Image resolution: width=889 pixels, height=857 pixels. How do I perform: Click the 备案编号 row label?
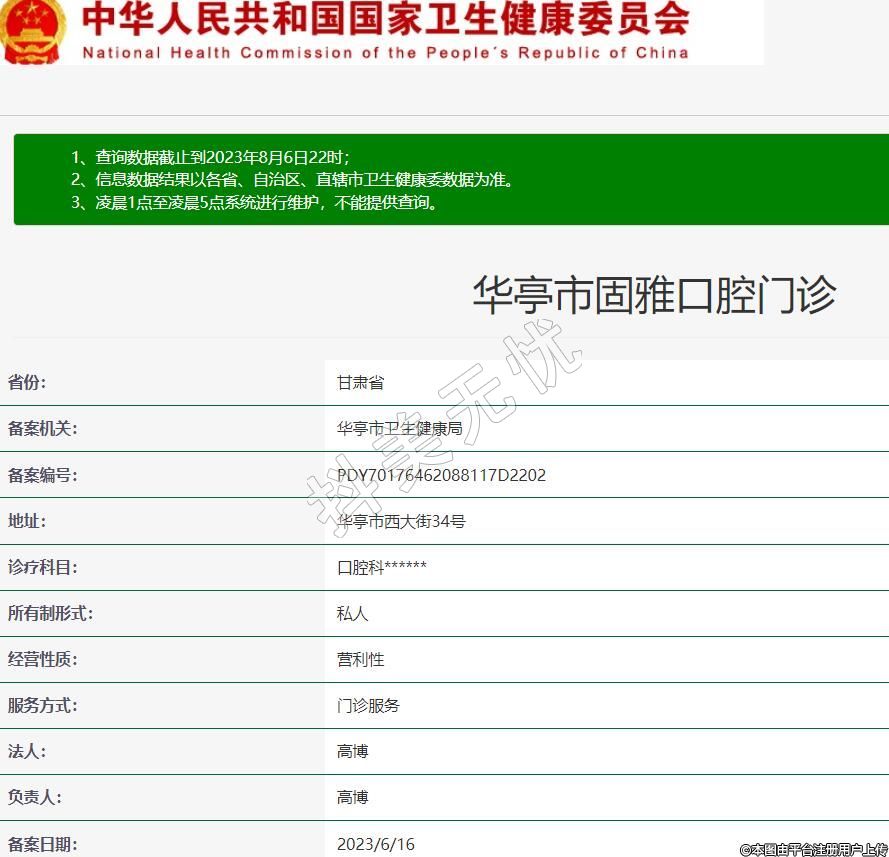pos(42,475)
